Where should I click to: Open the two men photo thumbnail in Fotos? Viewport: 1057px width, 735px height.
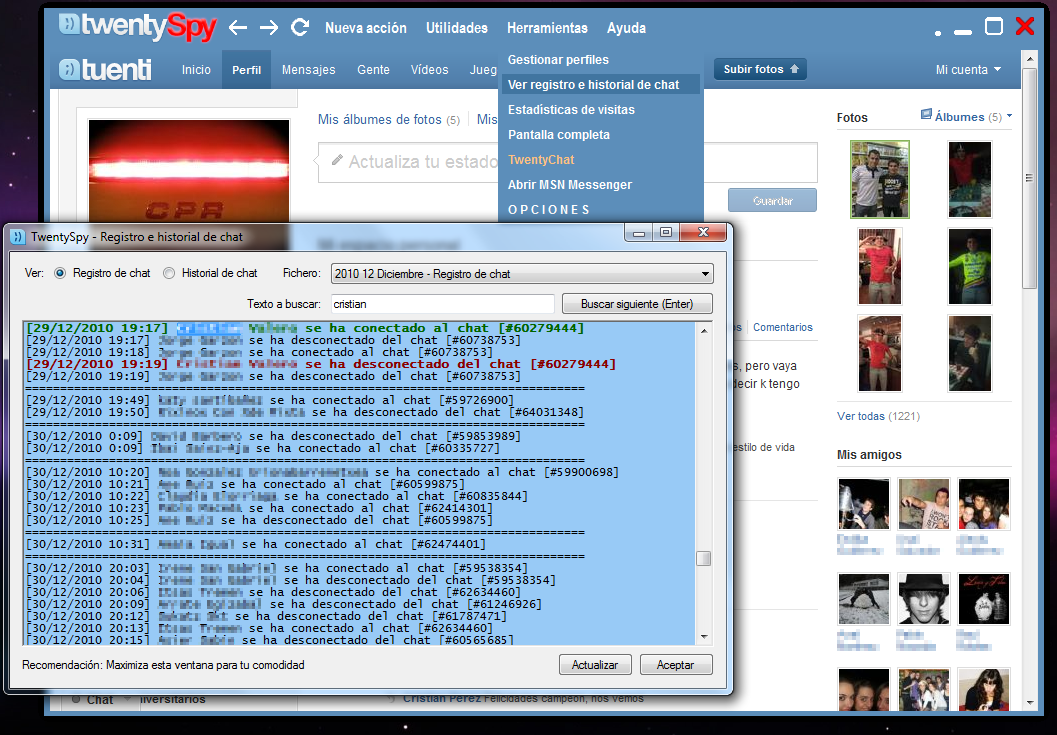(880, 179)
